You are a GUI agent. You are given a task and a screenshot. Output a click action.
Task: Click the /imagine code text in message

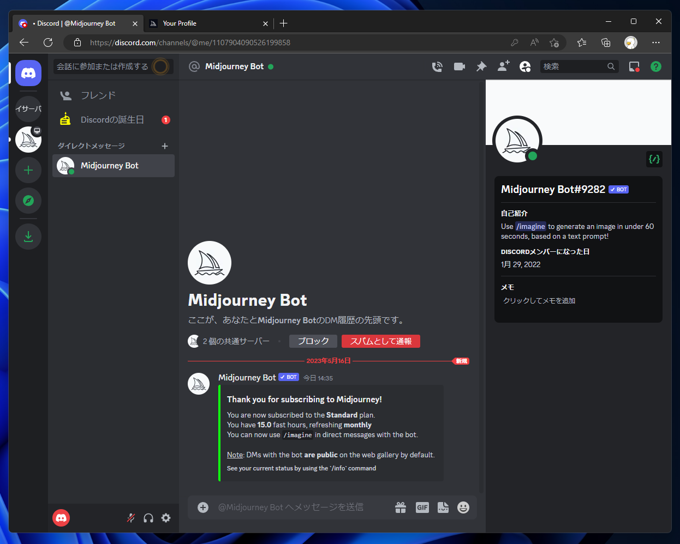pyautogui.click(x=298, y=435)
